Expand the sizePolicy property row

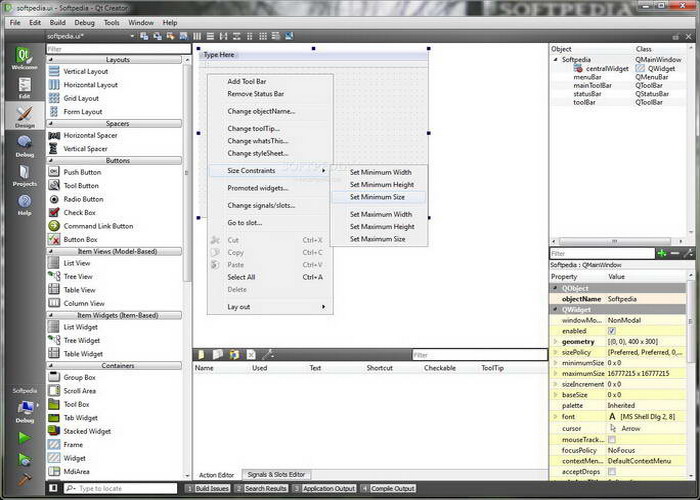point(556,352)
